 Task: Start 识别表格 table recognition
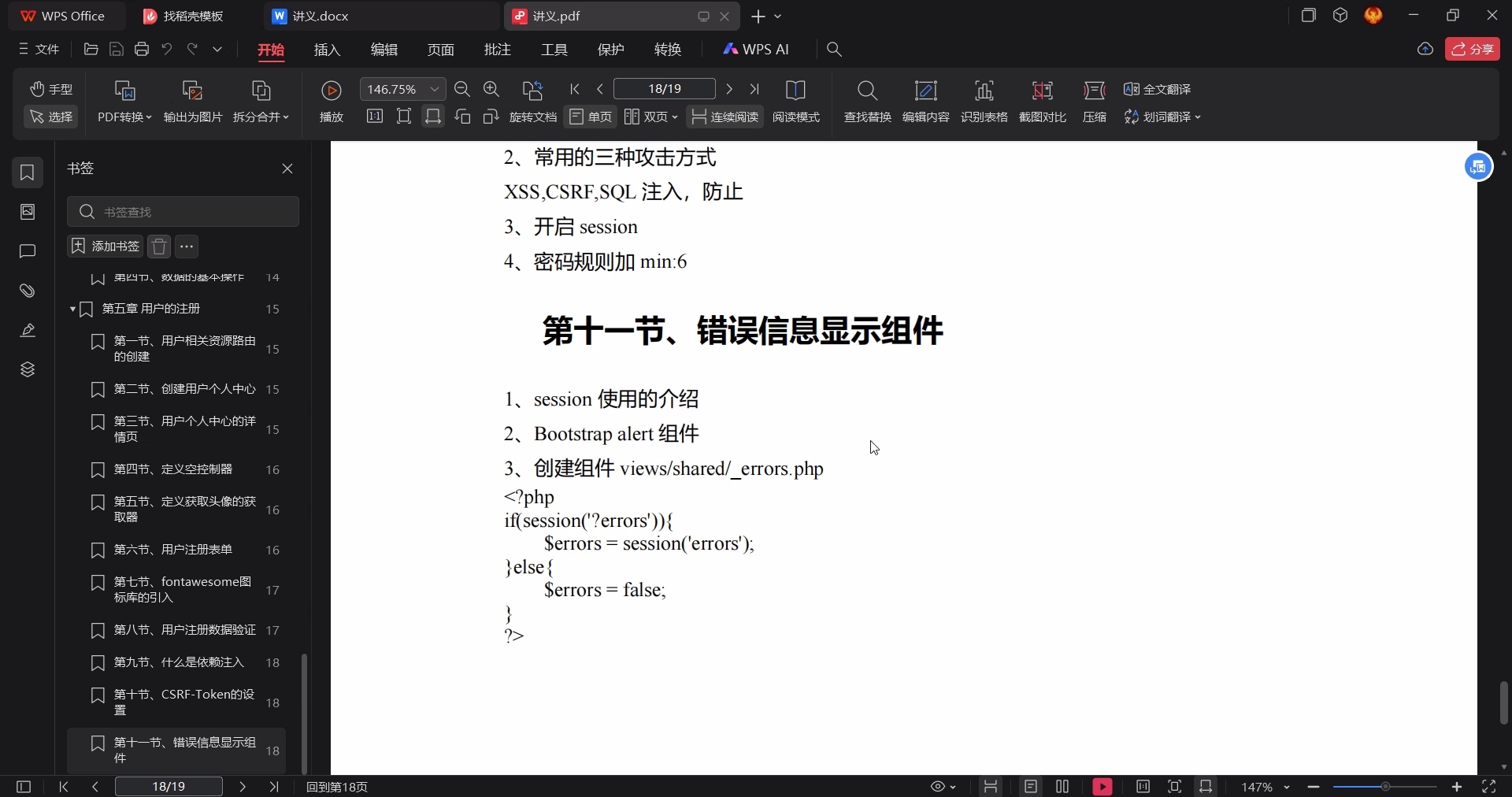click(x=985, y=101)
